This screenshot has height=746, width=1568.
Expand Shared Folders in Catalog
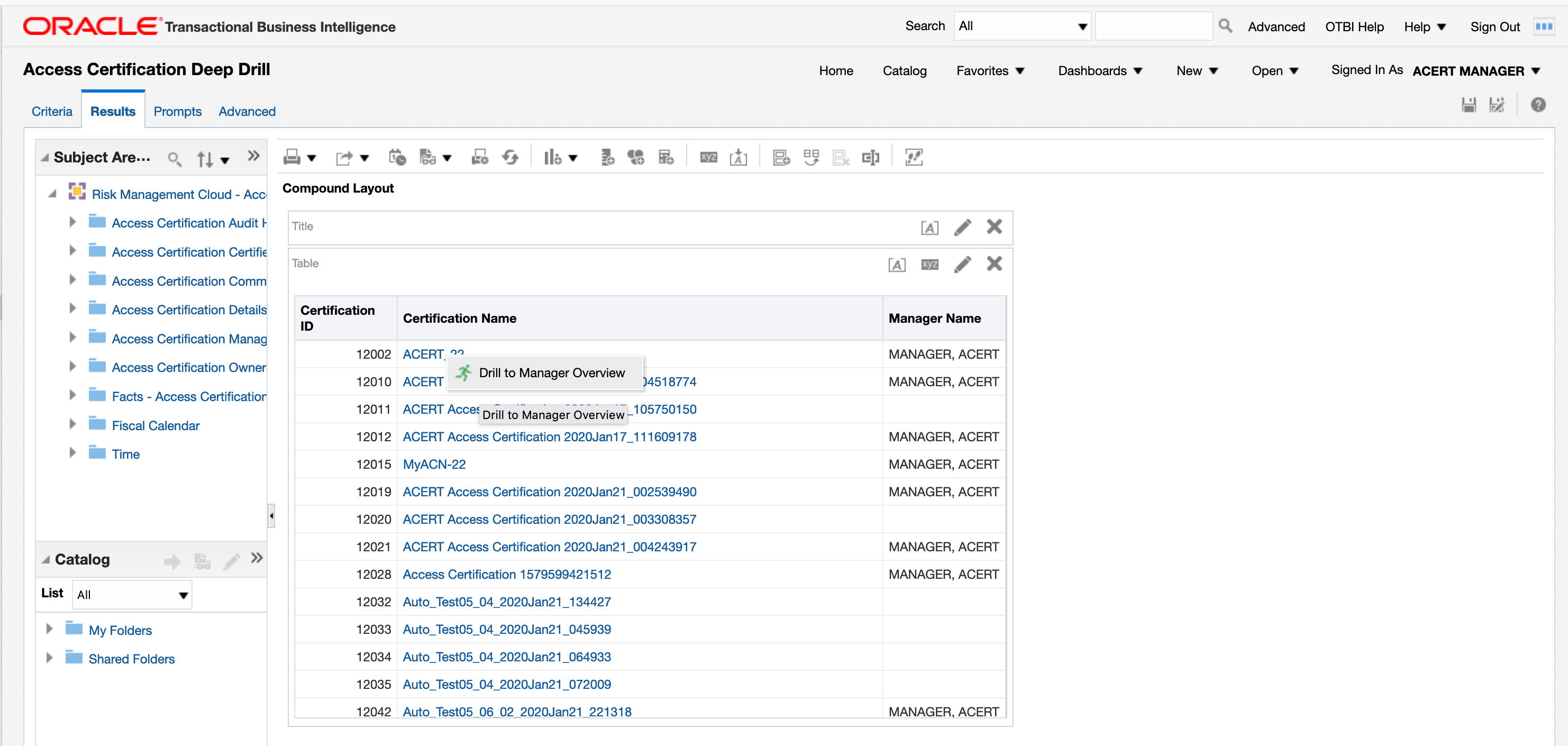(49, 658)
